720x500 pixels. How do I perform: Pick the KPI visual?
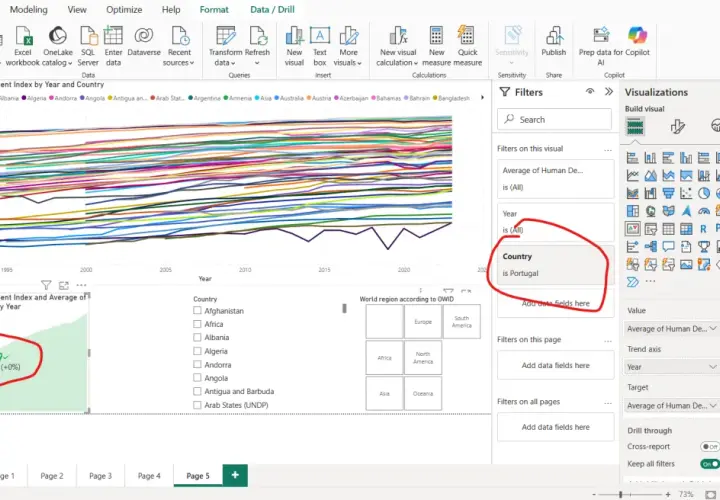point(632,229)
